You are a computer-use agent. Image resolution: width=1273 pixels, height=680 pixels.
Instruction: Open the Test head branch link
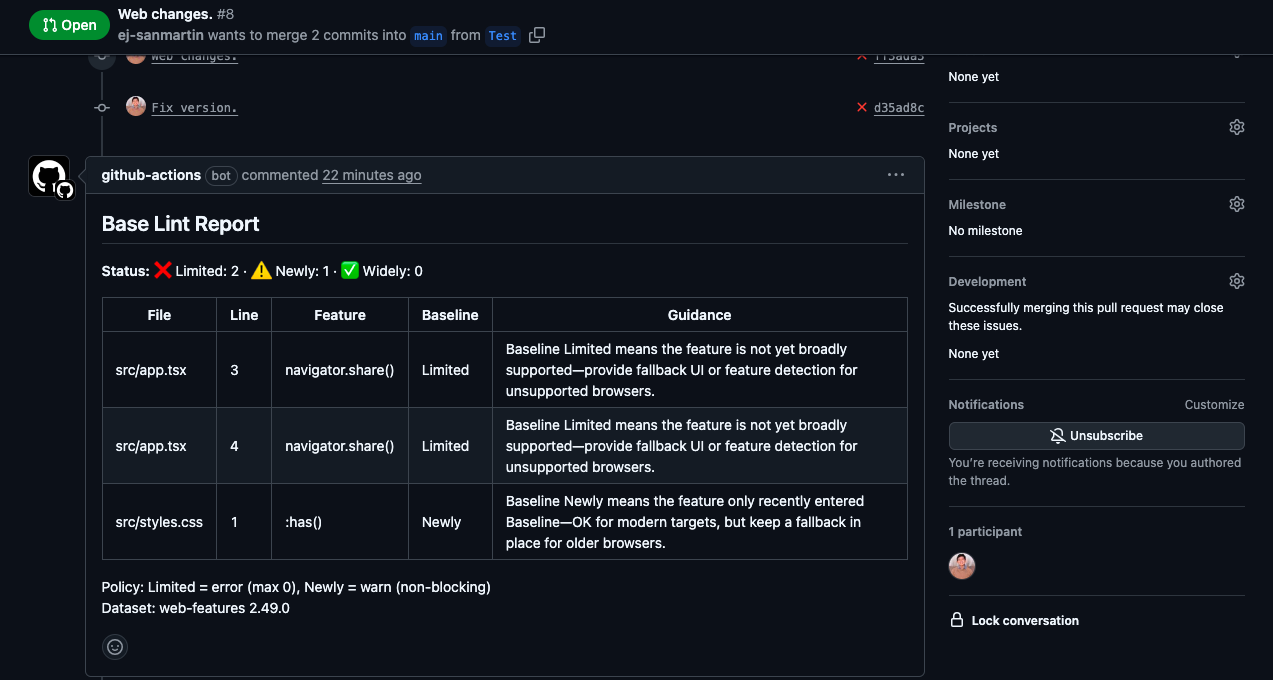tap(502, 36)
